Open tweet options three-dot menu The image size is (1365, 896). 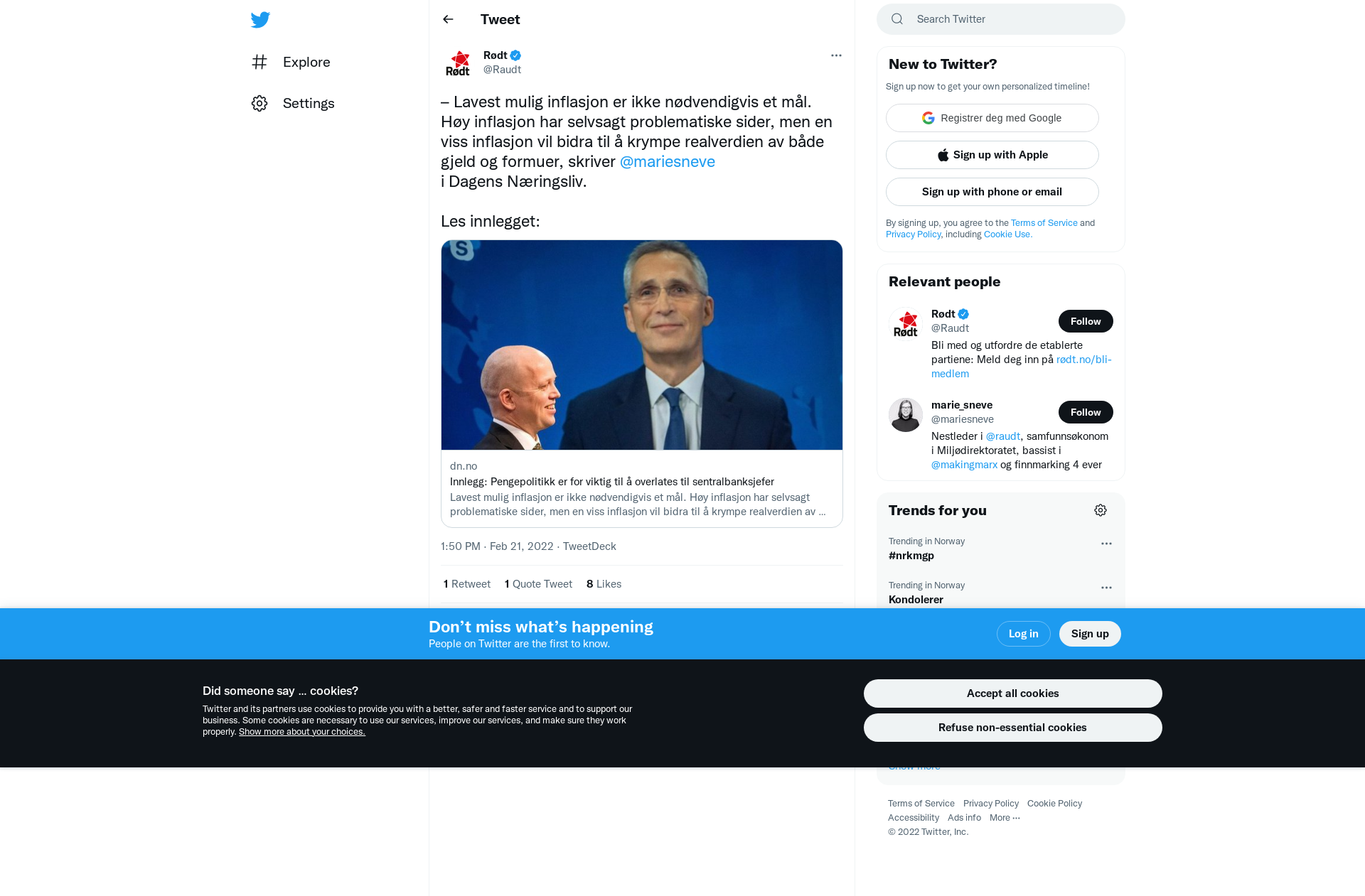pos(836,55)
